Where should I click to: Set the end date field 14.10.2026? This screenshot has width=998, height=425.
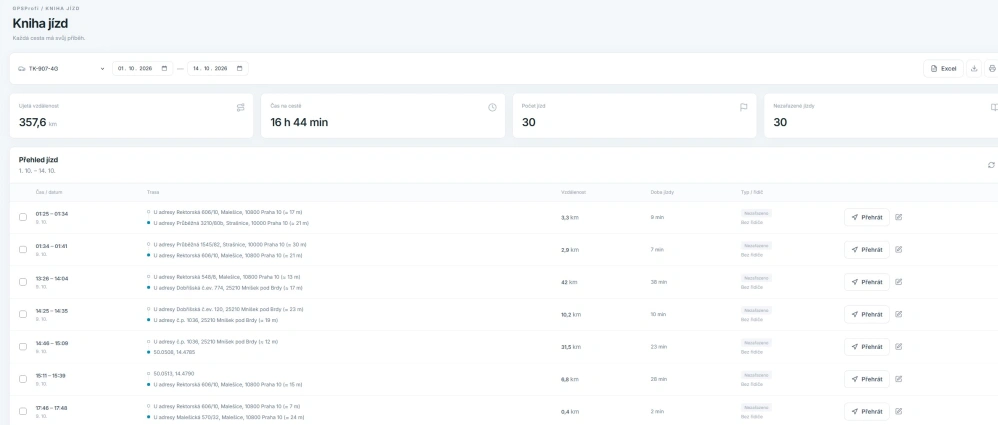(218, 69)
